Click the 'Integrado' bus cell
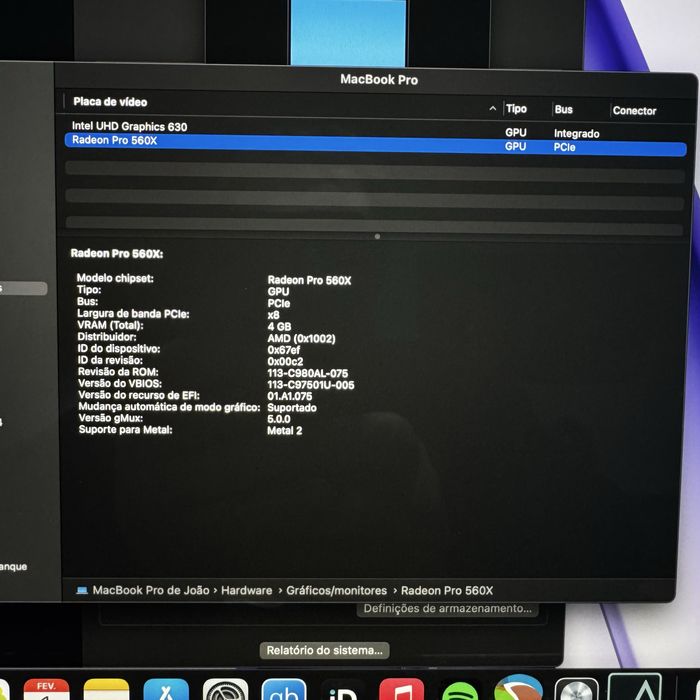This screenshot has height=700, width=700. point(576,133)
